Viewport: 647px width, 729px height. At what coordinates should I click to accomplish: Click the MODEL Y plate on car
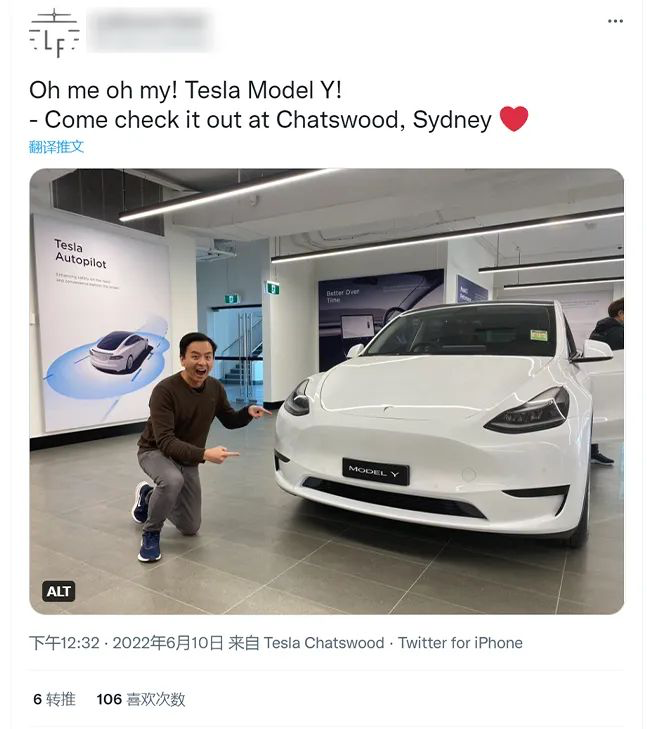375,471
